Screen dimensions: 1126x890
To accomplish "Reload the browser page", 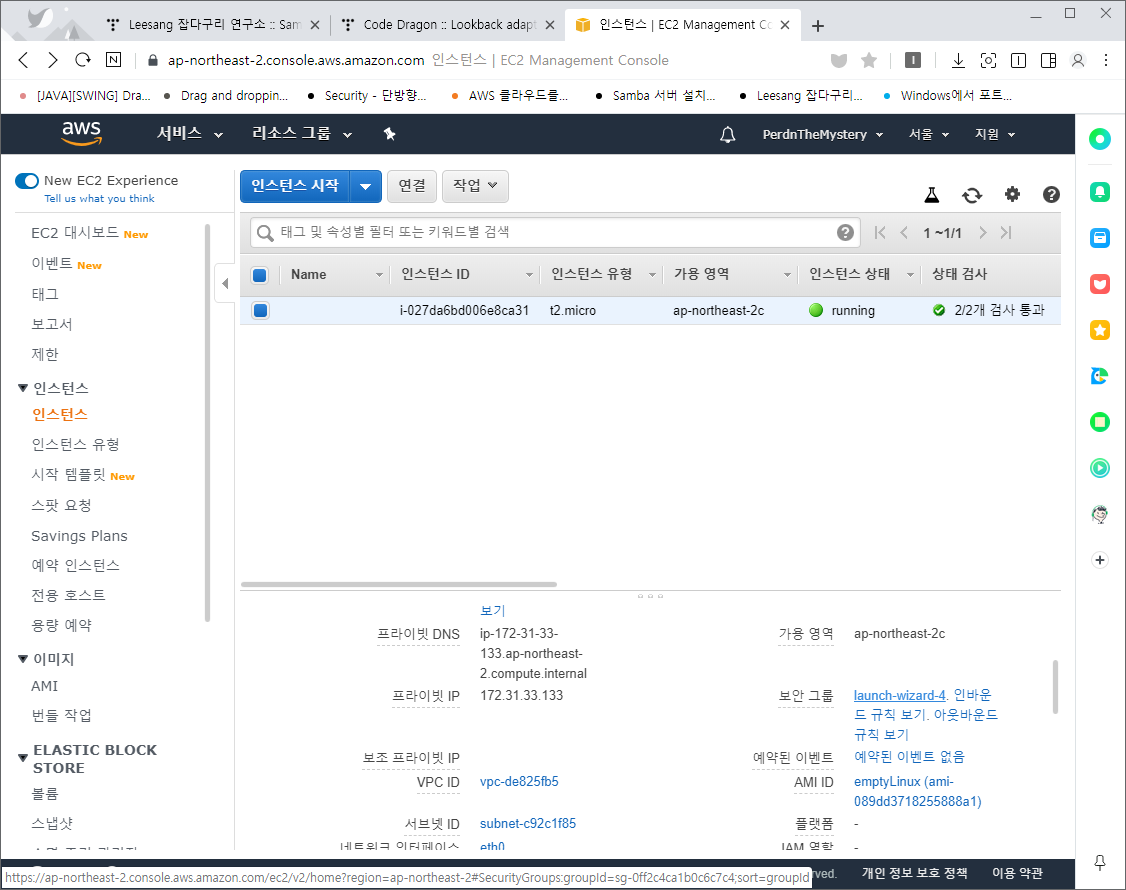I will click(x=83, y=60).
